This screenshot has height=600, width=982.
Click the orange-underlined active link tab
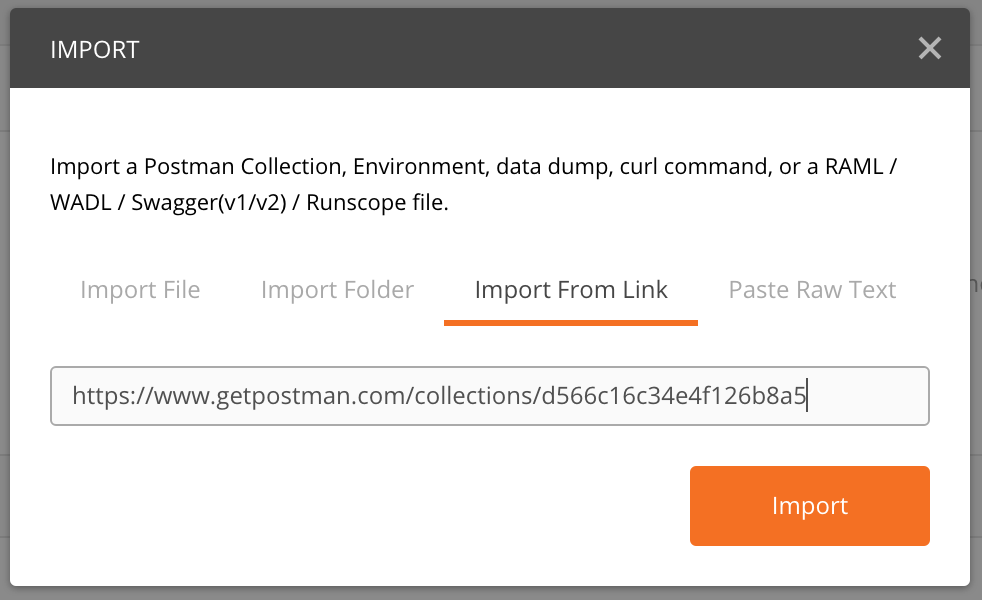571,290
